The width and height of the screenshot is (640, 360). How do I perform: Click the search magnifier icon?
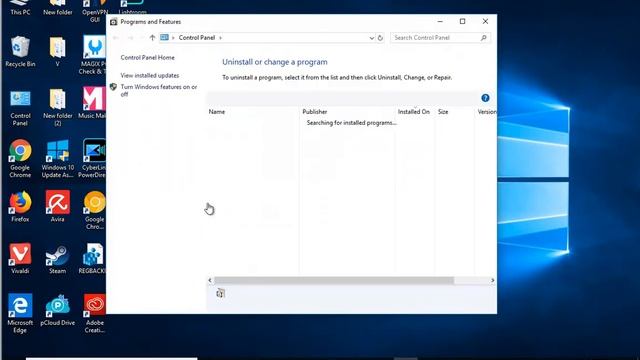point(484,38)
